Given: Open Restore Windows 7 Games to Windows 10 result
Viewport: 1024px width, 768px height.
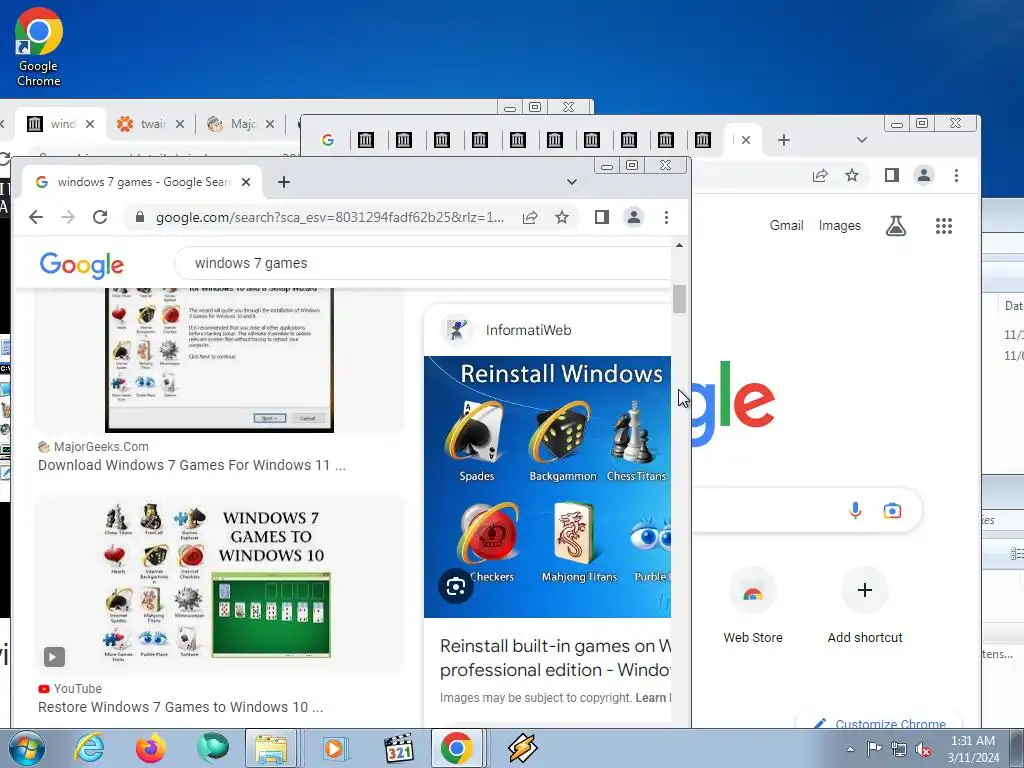Looking at the screenshot, I should tap(180, 707).
